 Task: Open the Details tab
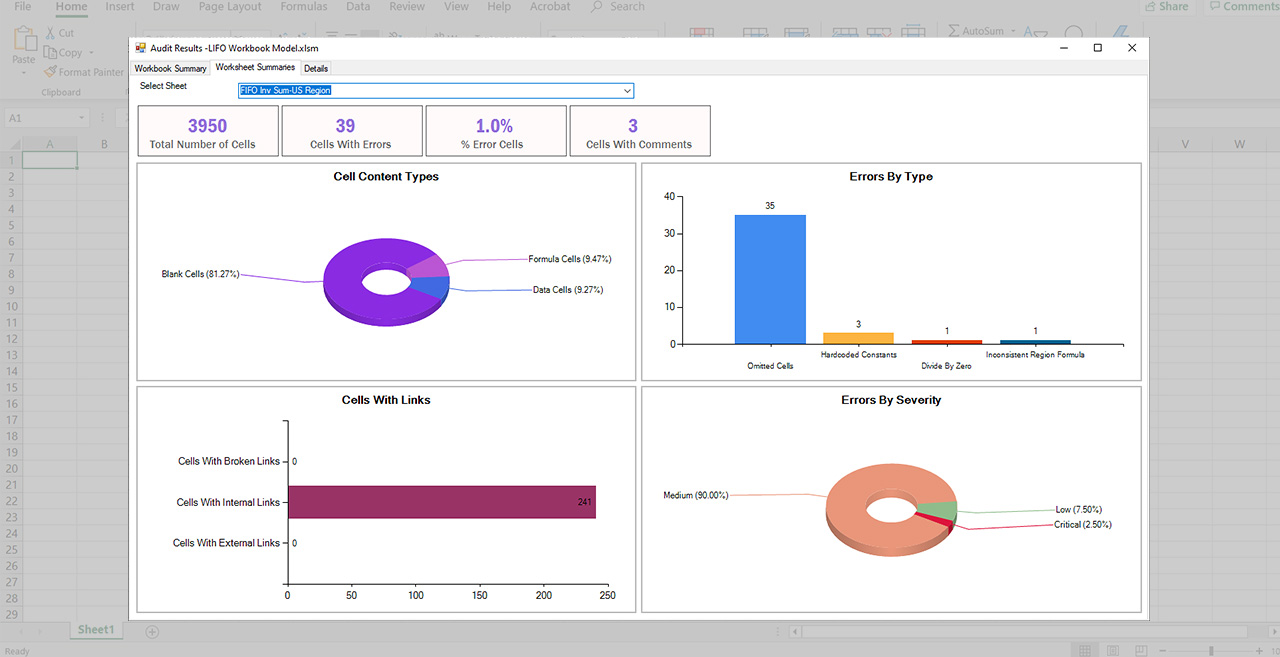coord(316,69)
